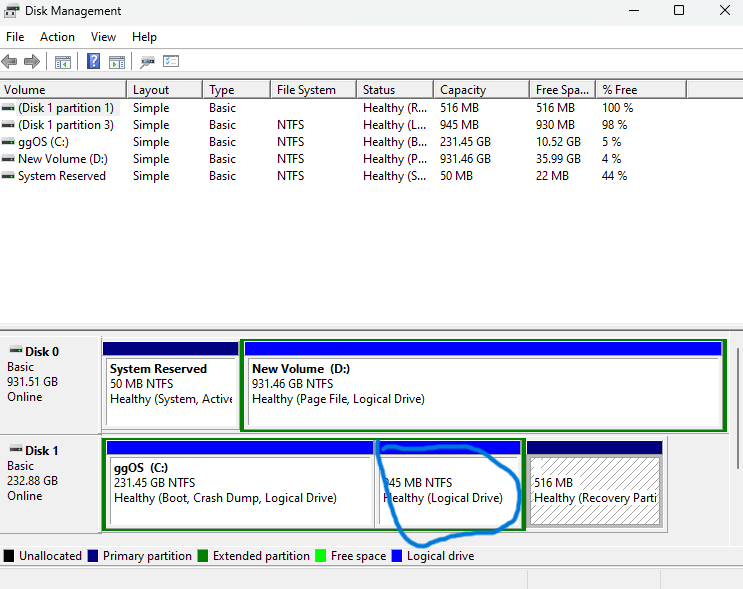Image resolution: width=743 pixels, height=589 pixels.
Task: Maximize the Disk Management window
Action: 679,10
